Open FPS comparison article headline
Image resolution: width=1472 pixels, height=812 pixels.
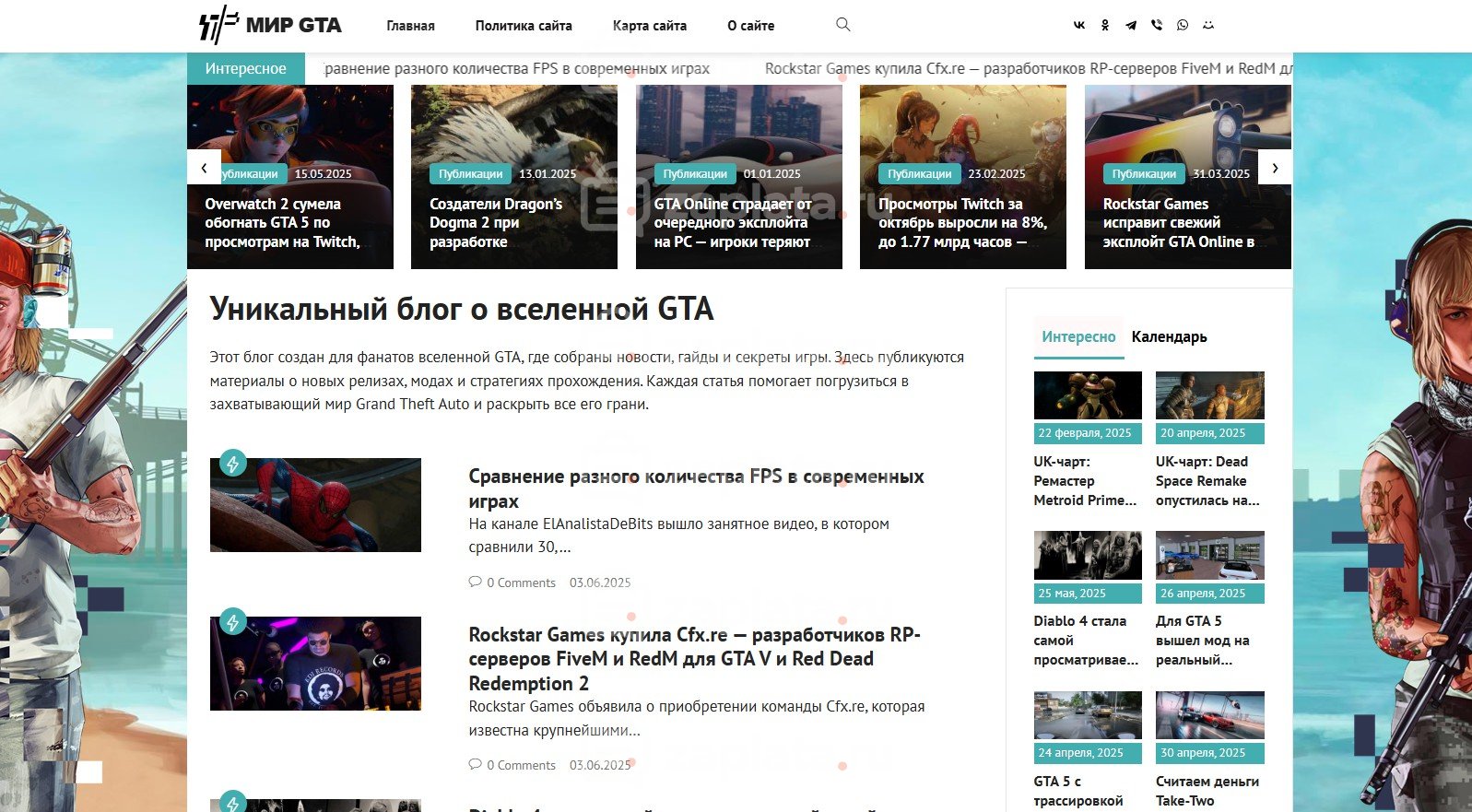(x=696, y=488)
